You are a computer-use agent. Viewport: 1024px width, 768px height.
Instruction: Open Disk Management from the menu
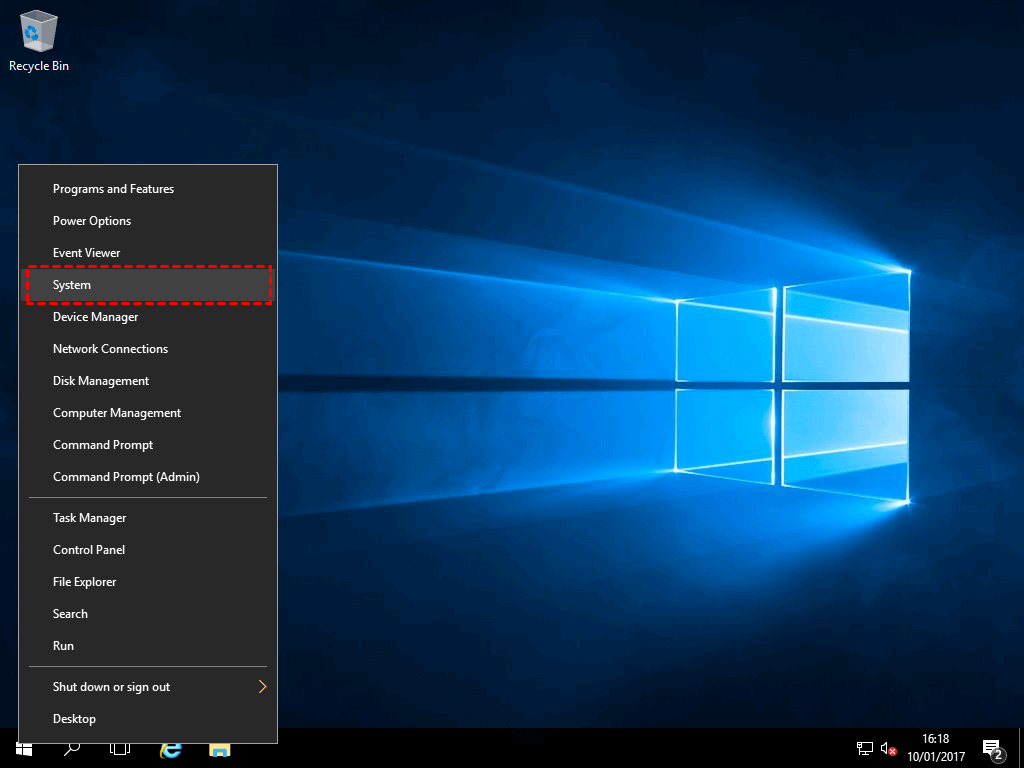101,381
